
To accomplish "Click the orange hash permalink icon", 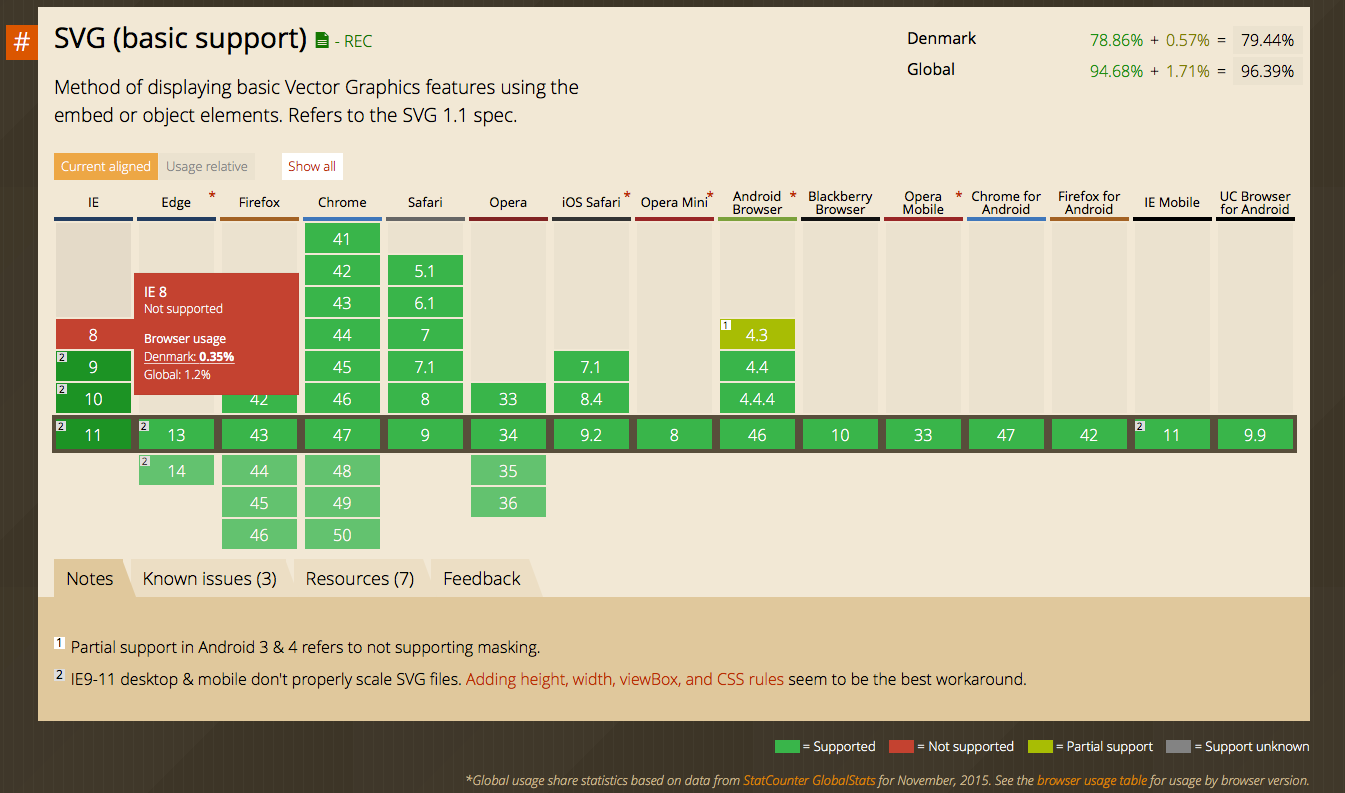I will [x=21, y=44].
